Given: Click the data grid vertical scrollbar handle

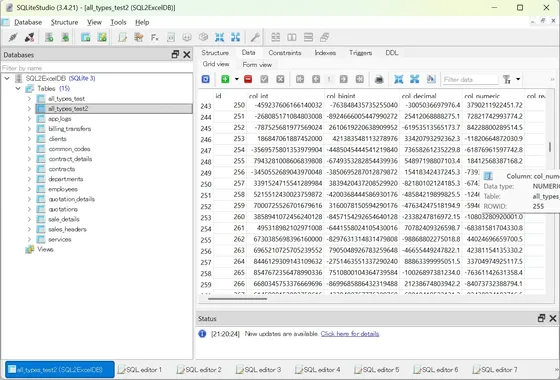Looking at the screenshot, I should click(550, 147).
